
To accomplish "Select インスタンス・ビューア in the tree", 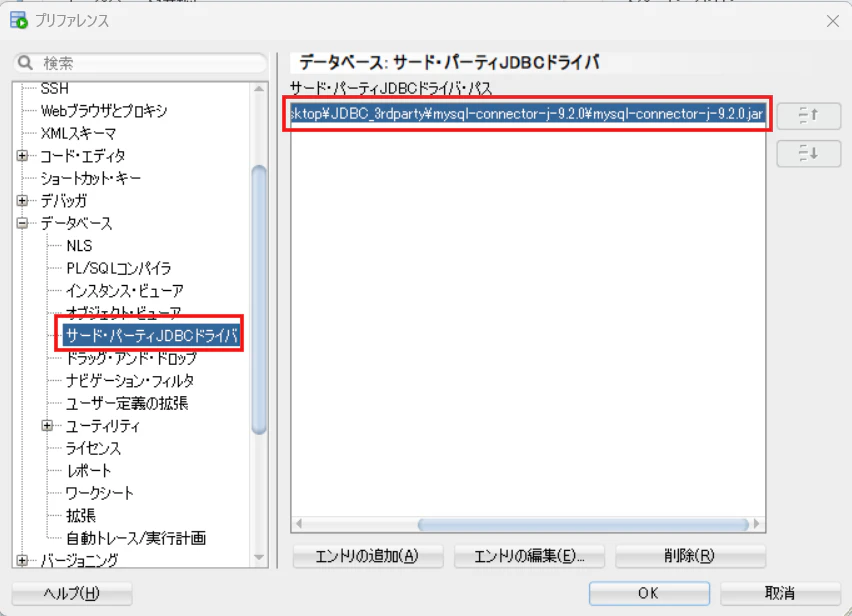I will pos(124,291).
